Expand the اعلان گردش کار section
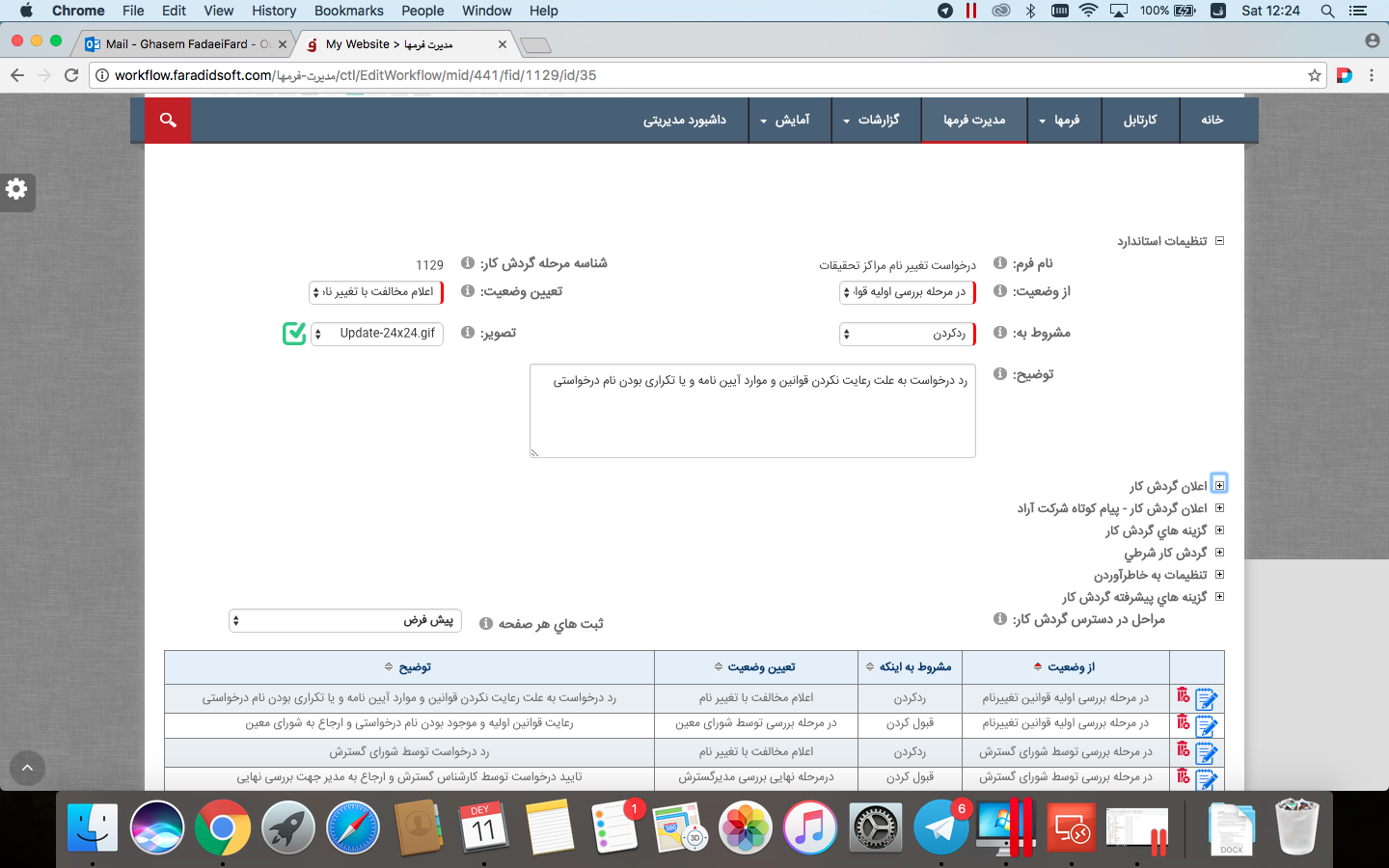The image size is (1389, 868). click(x=1219, y=484)
